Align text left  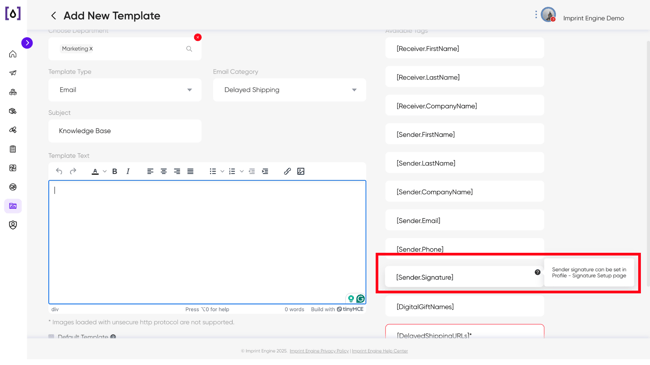point(150,171)
